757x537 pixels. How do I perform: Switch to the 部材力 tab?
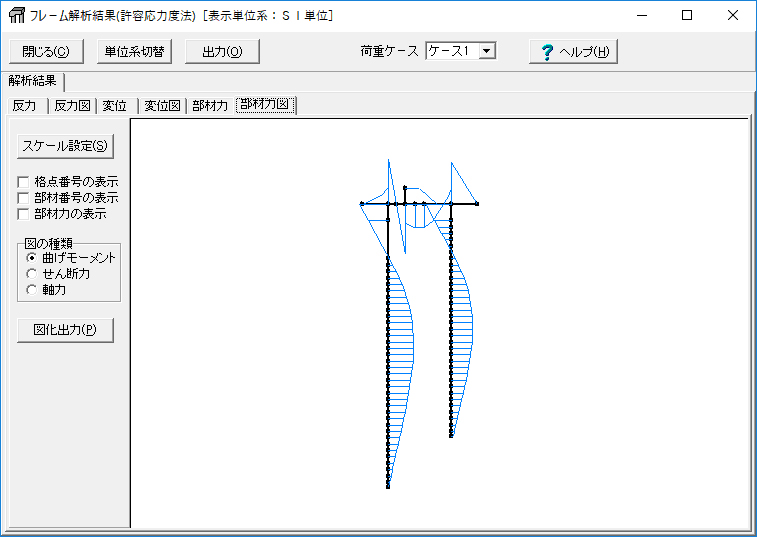210,105
